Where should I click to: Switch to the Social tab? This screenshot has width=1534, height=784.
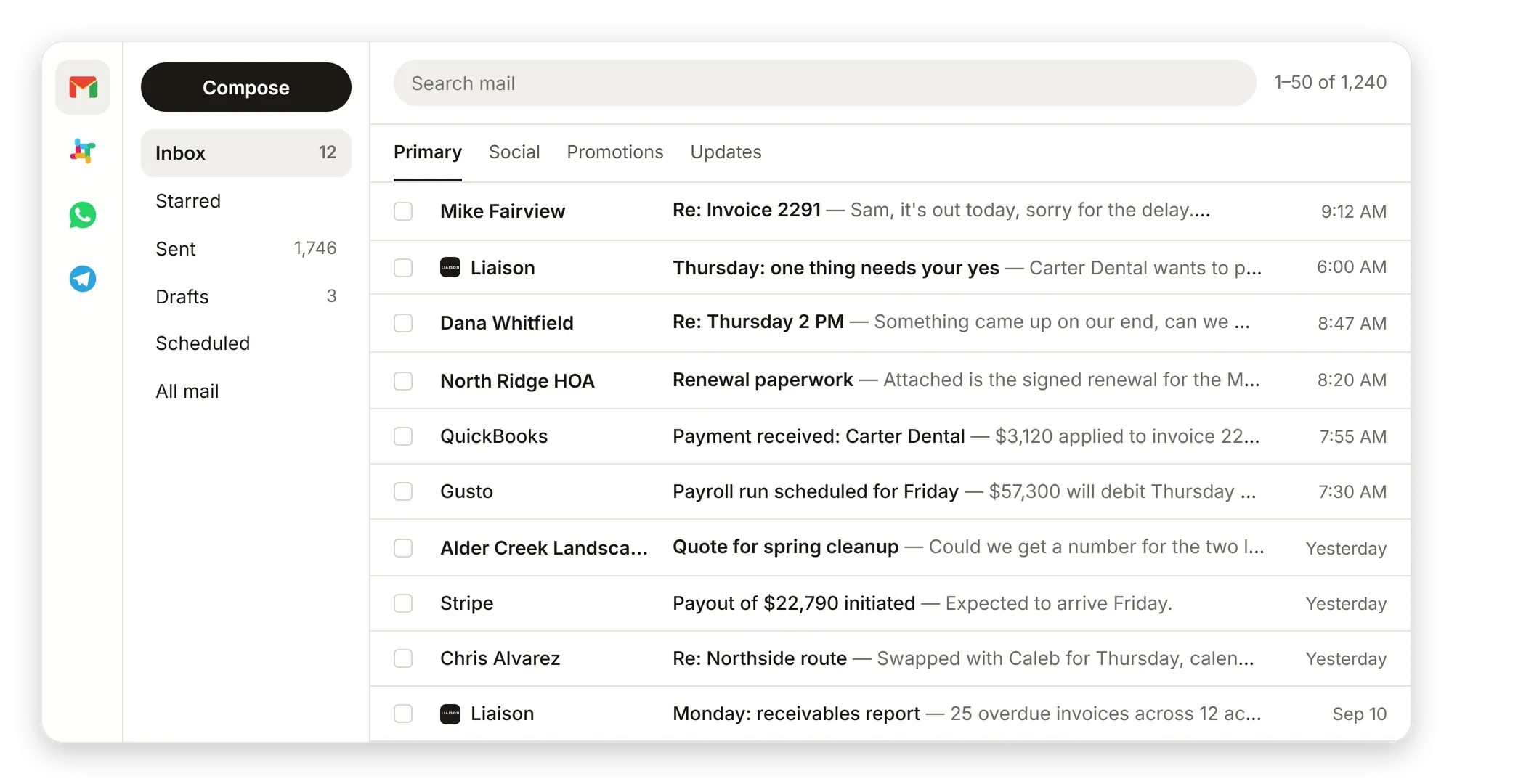pos(514,152)
